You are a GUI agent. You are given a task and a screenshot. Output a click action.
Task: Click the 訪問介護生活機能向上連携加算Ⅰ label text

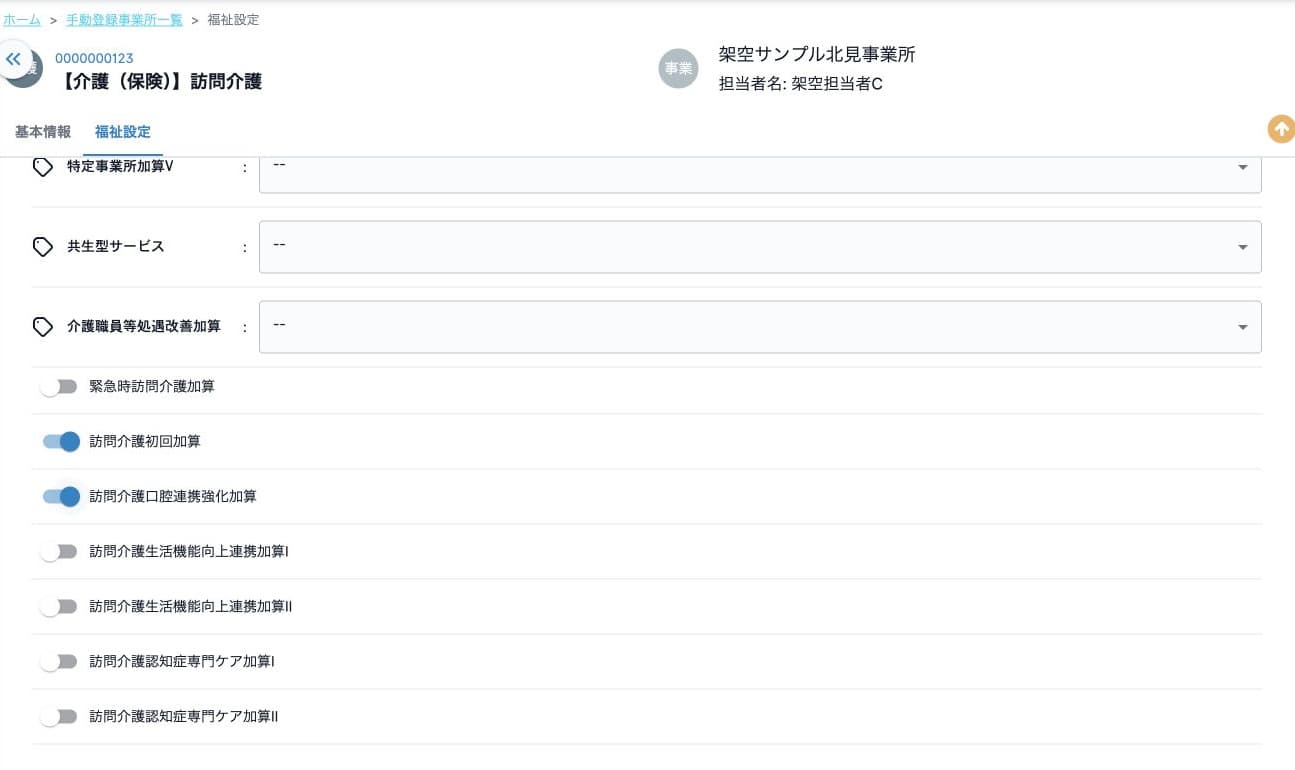click(189, 552)
